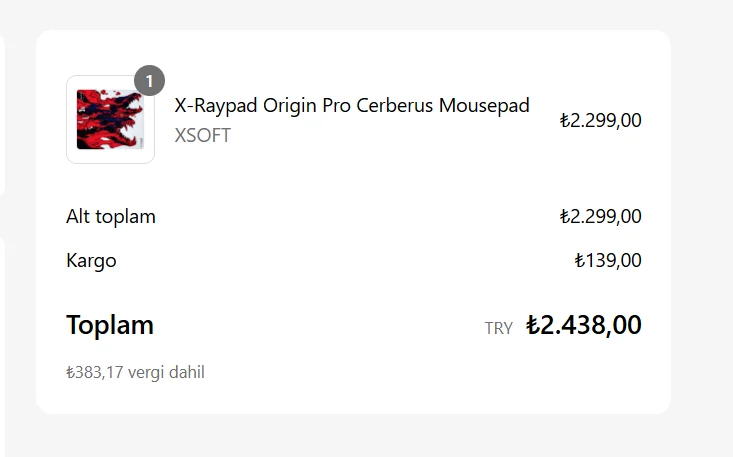
Task: Click the bold Toplam label
Action: [x=110, y=325]
